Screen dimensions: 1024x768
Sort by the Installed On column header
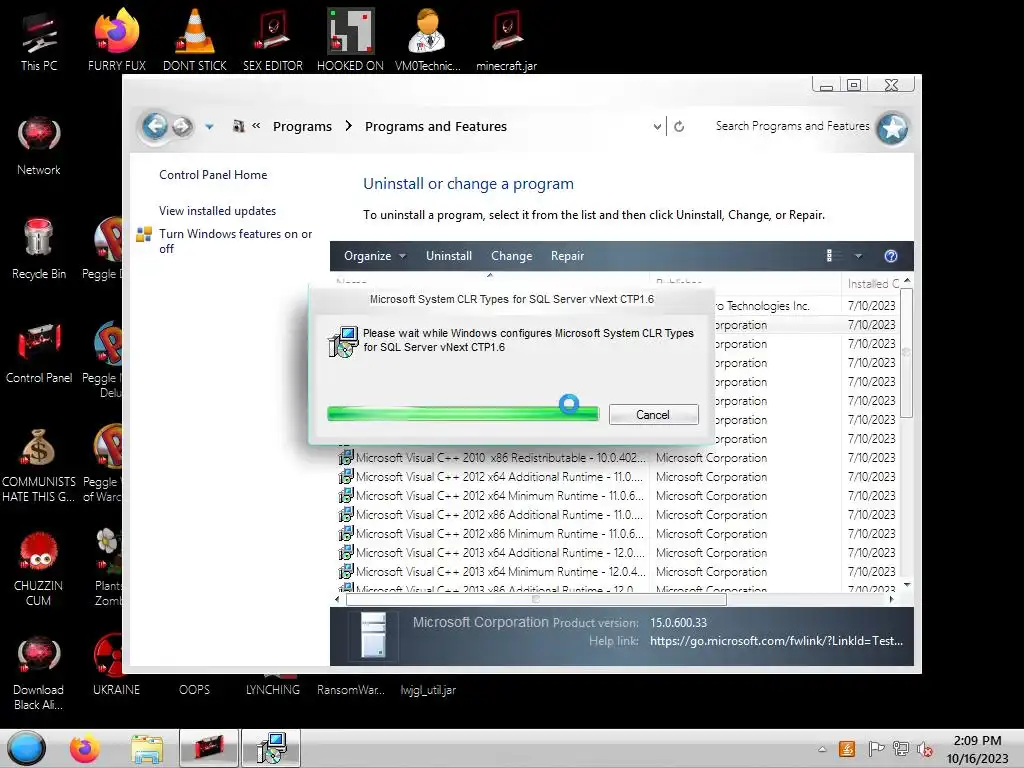tap(873, 283)
